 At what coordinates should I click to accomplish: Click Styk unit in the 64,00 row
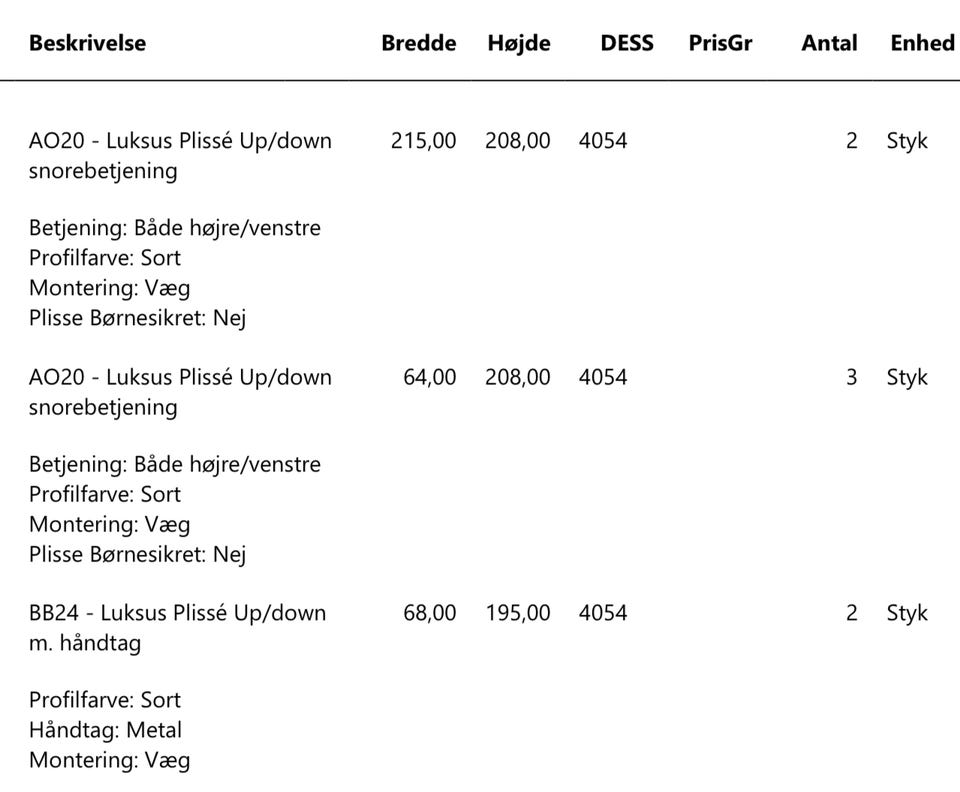click(x=907, y=377)
